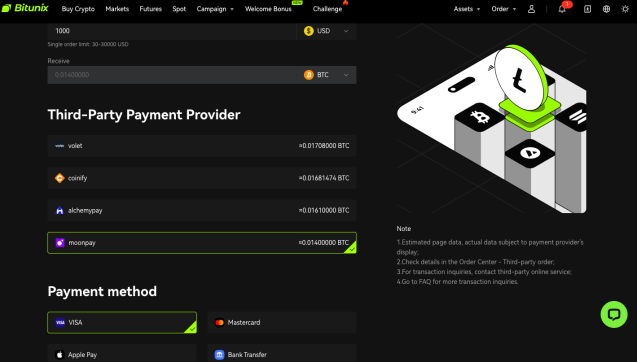
Task: Select coinify as payment provider
Action: click(x=202, y=178)
